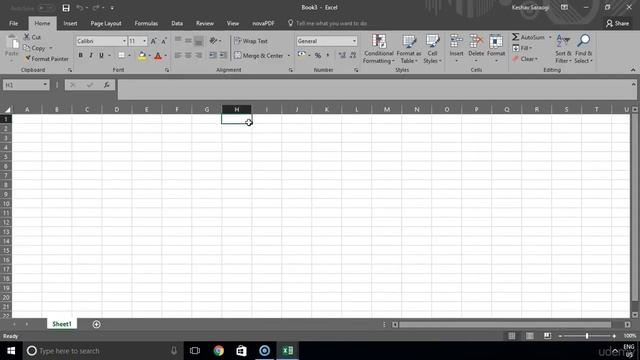Select the Sheet1 tab
The width and height of the screenshot is (640, 360).
click(62, 324)
